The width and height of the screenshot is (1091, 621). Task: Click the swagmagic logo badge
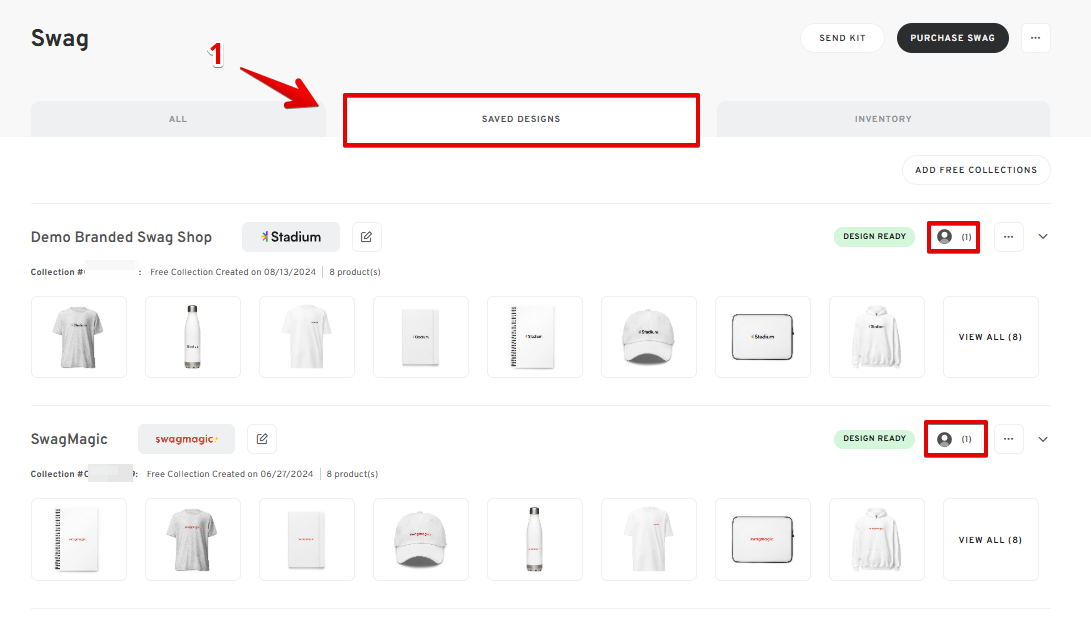coord(186,439)
